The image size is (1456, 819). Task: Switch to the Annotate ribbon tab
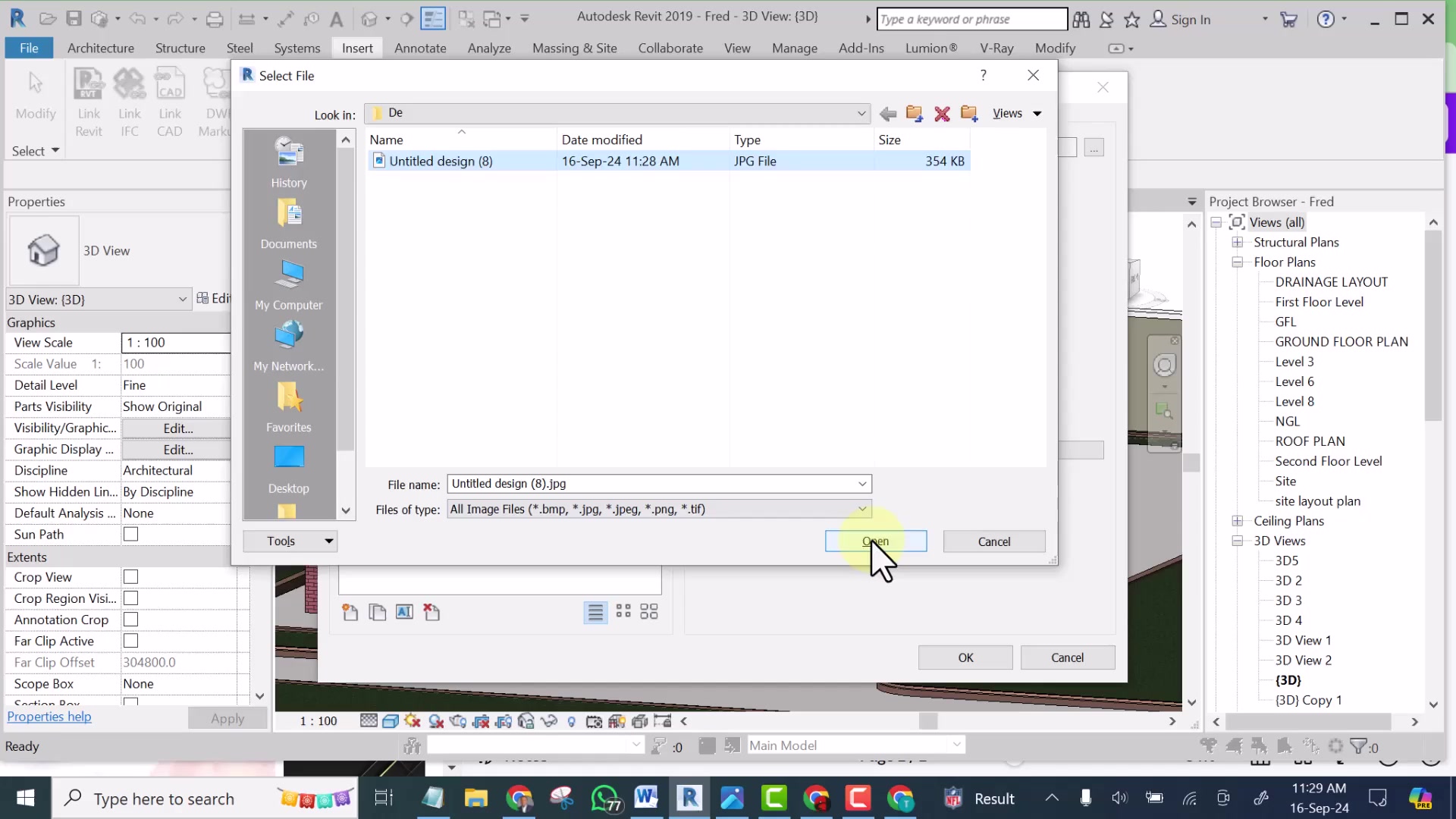pos(420,48)
